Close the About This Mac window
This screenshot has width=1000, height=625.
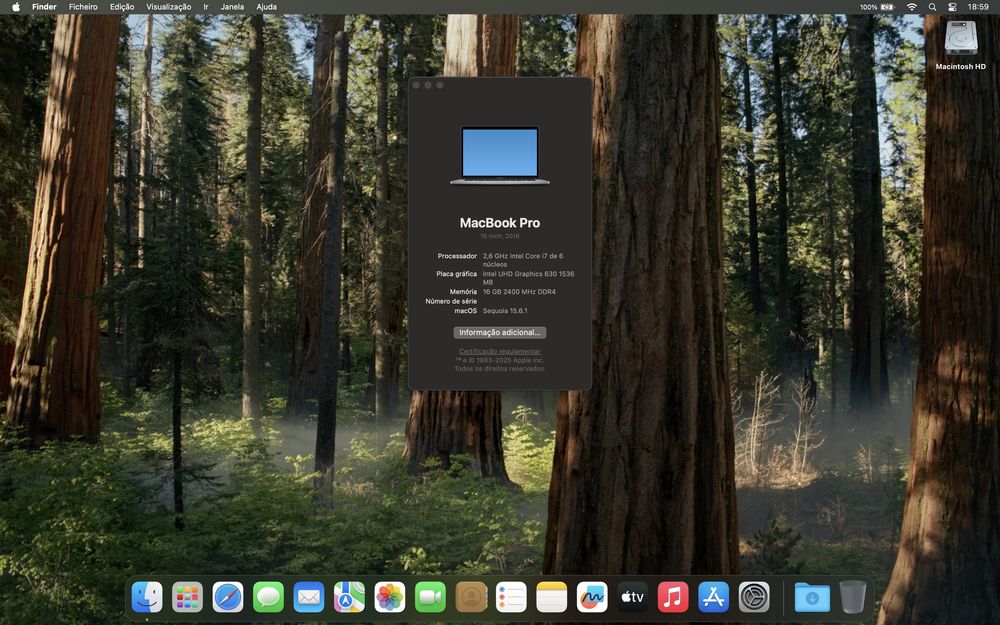(416, 85)
